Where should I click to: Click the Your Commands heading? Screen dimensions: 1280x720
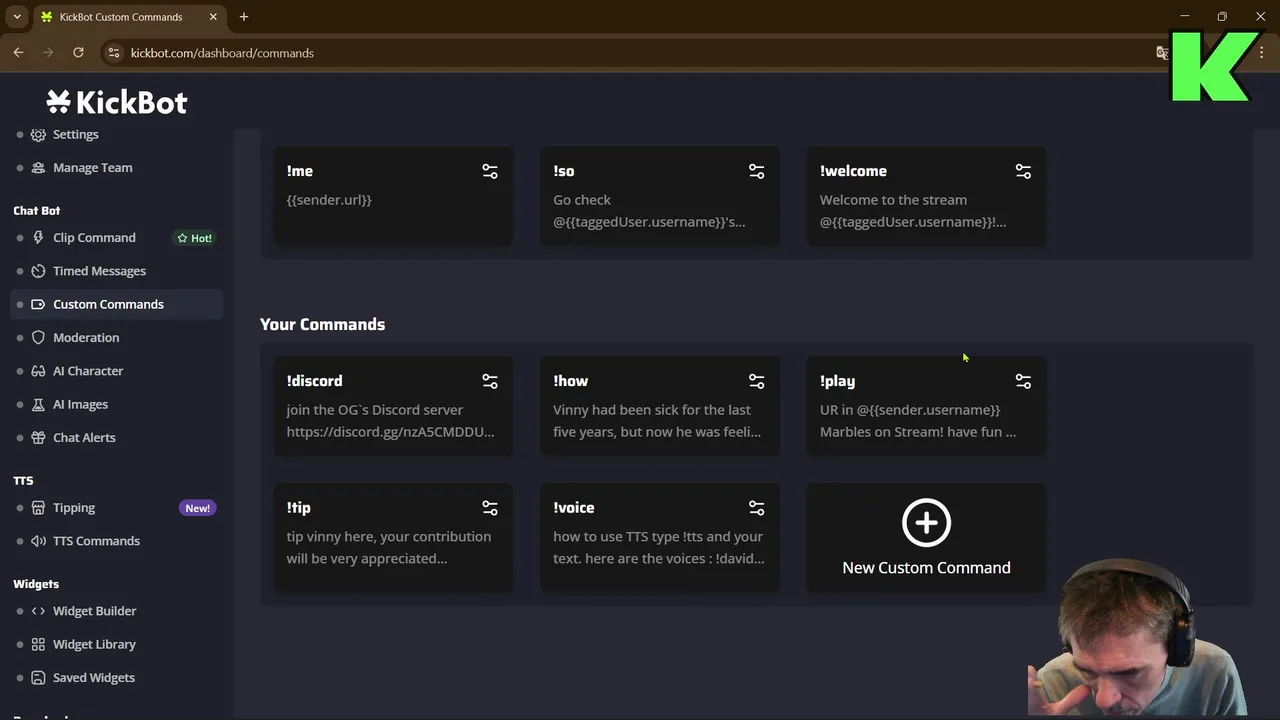pos(322,324)
